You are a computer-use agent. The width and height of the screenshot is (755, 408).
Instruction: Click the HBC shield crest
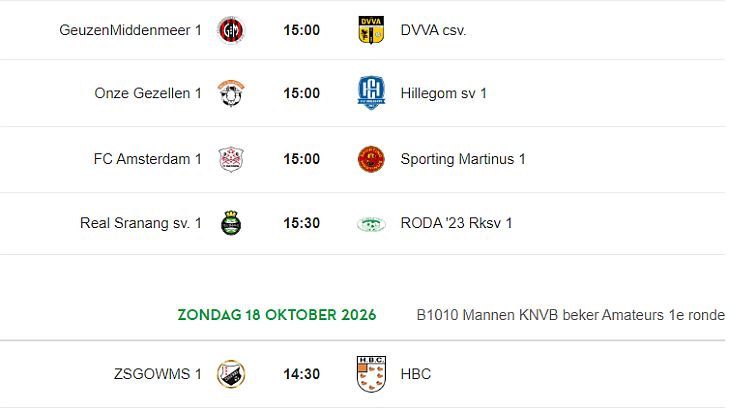371,374
